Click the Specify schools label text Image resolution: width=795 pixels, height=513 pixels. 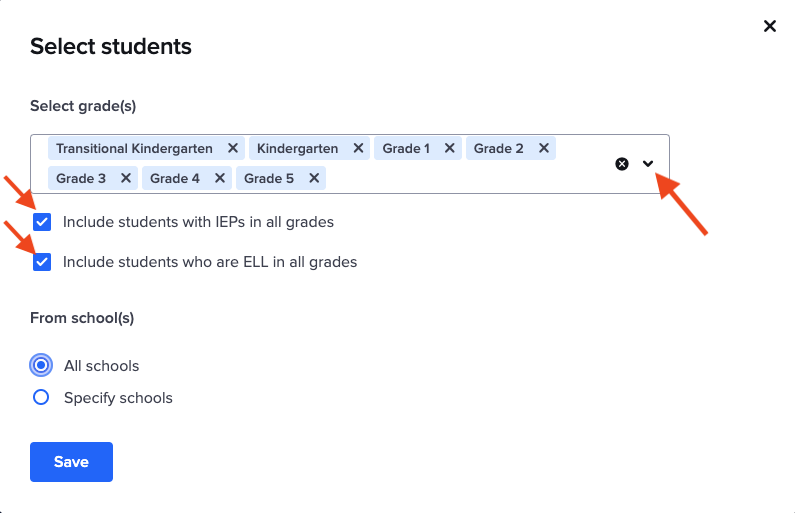(118, 398)
